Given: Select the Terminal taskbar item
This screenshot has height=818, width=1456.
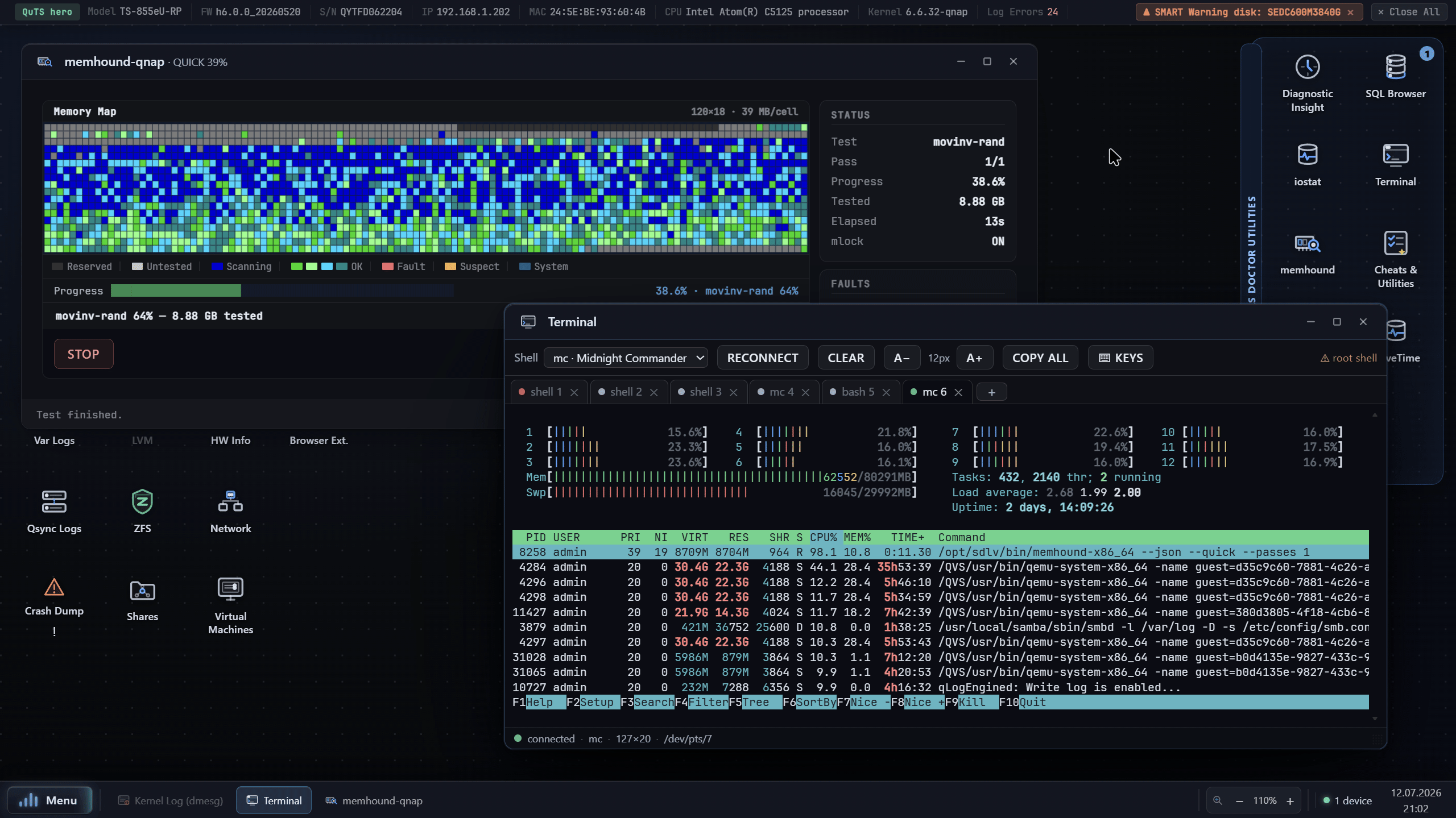Looking at the screenshot, I should [274, 800].
